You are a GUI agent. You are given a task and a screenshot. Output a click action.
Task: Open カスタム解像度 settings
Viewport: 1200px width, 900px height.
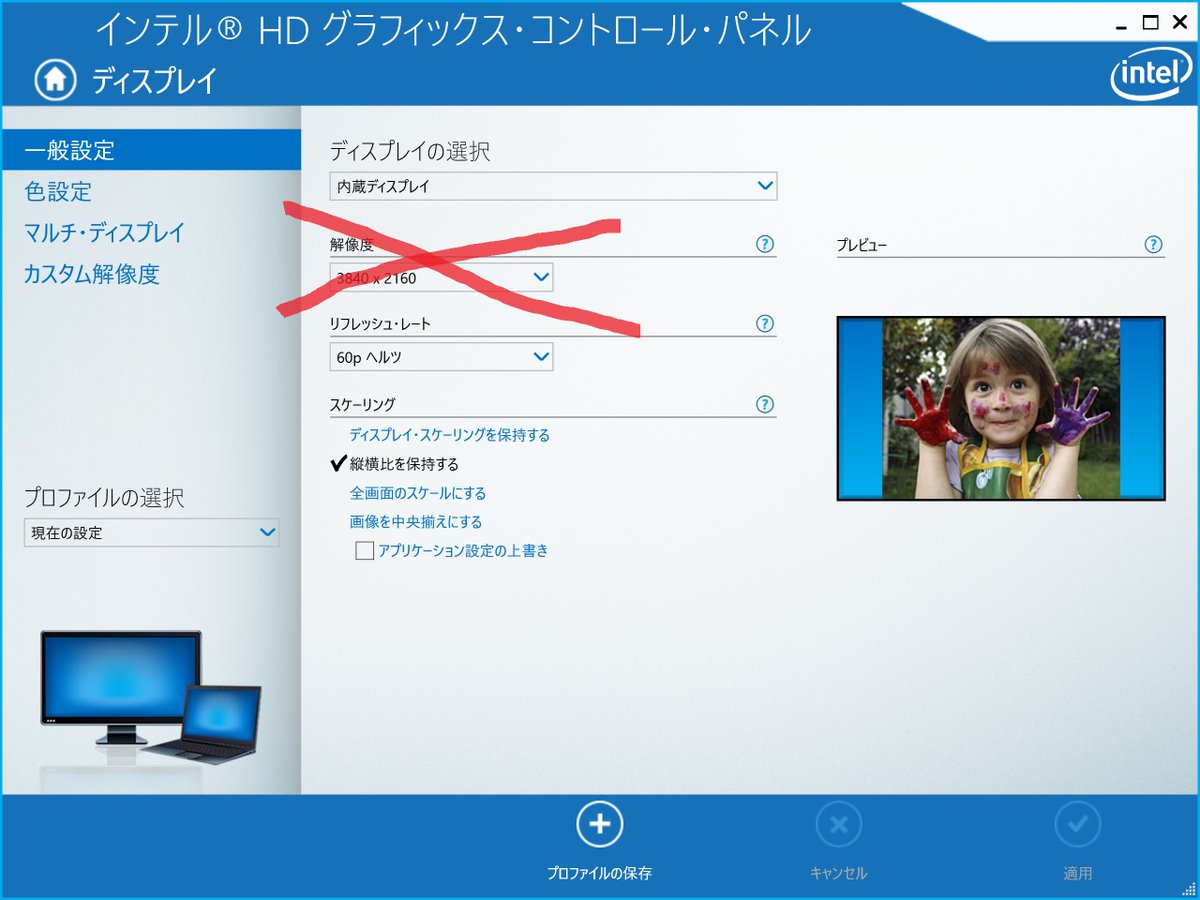pyautogui.click(x=92, y=274)
